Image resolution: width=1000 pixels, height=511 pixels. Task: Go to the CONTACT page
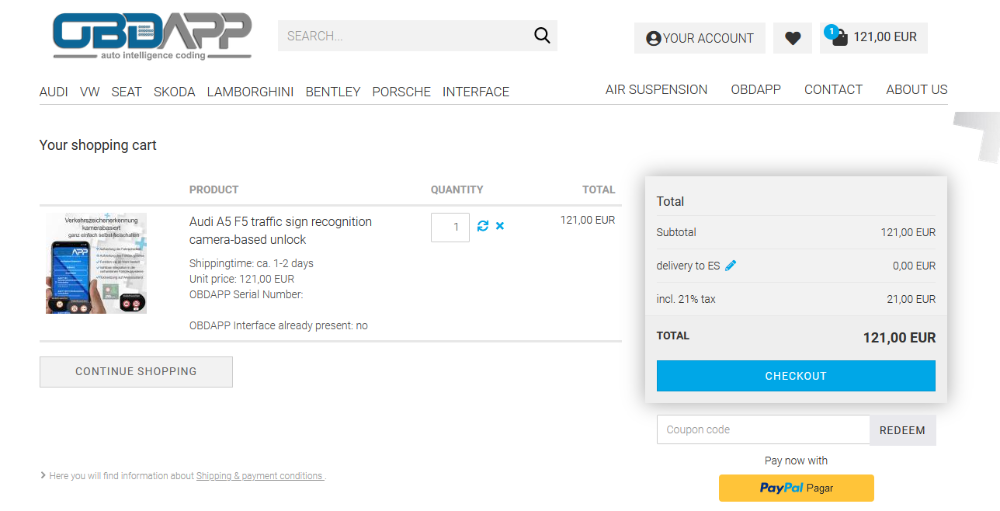(x=833, y=90)
